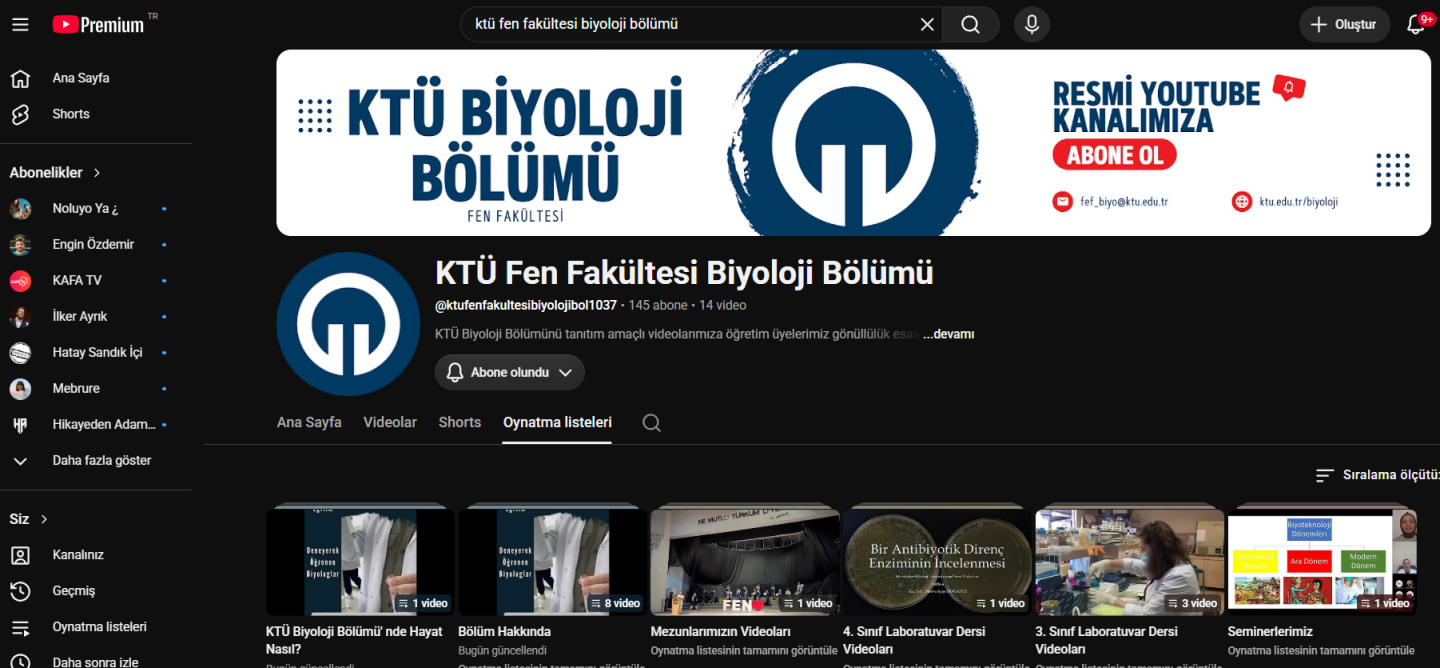Click Bölüm Hakkında playlist title

pos(504,632)
